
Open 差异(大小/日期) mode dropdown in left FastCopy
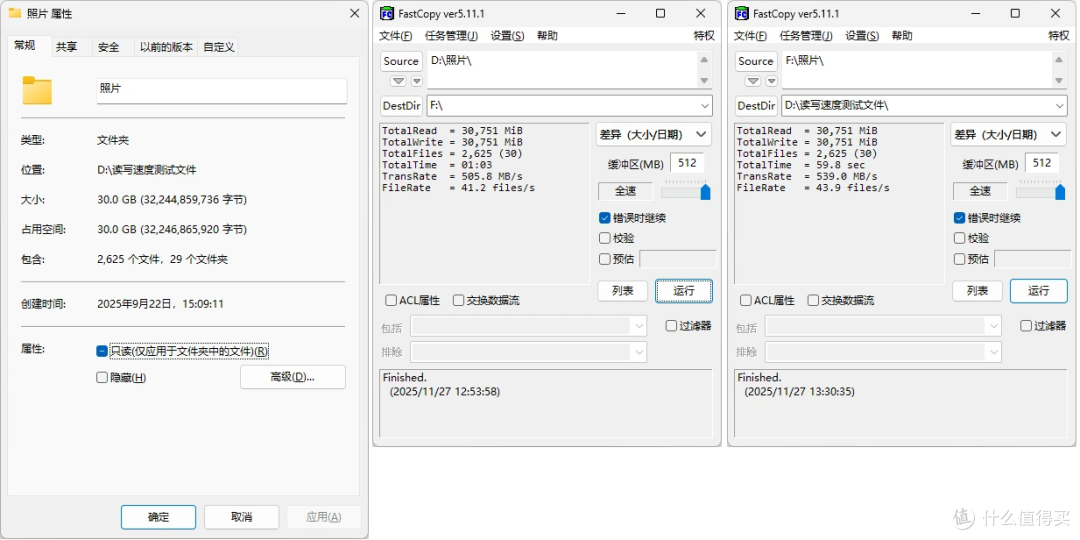click(x=653, y=134)
